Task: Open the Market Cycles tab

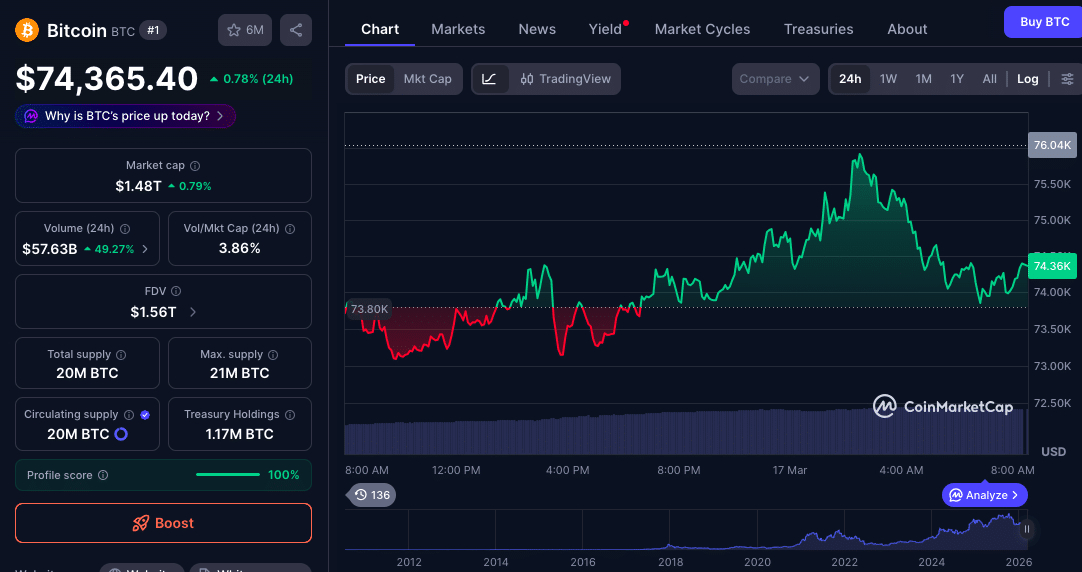Action: click(702, 29)
